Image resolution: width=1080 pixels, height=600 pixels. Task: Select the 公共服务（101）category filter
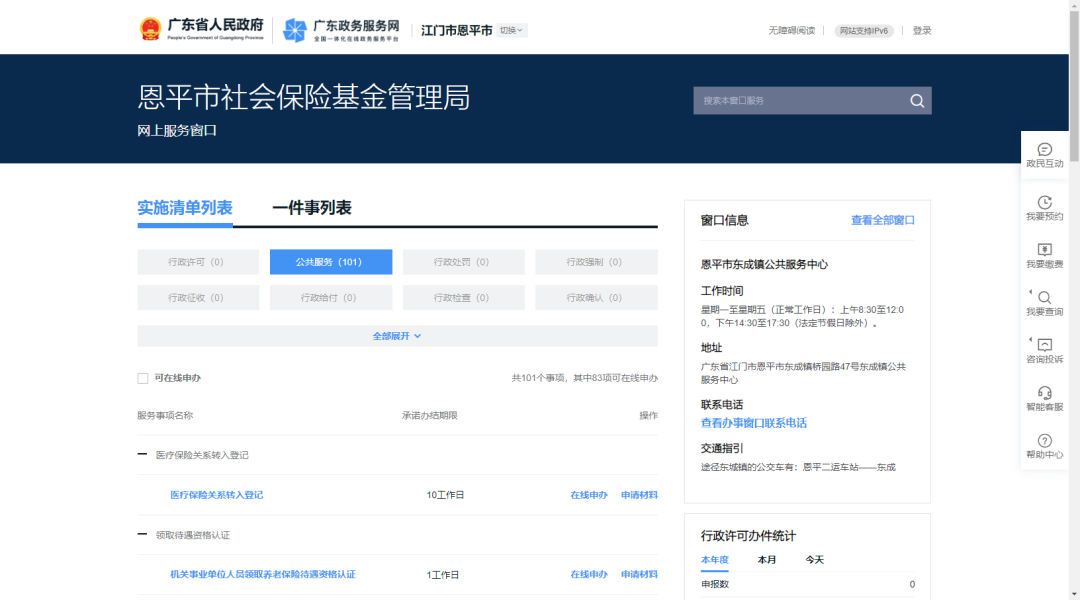[330, 261]
